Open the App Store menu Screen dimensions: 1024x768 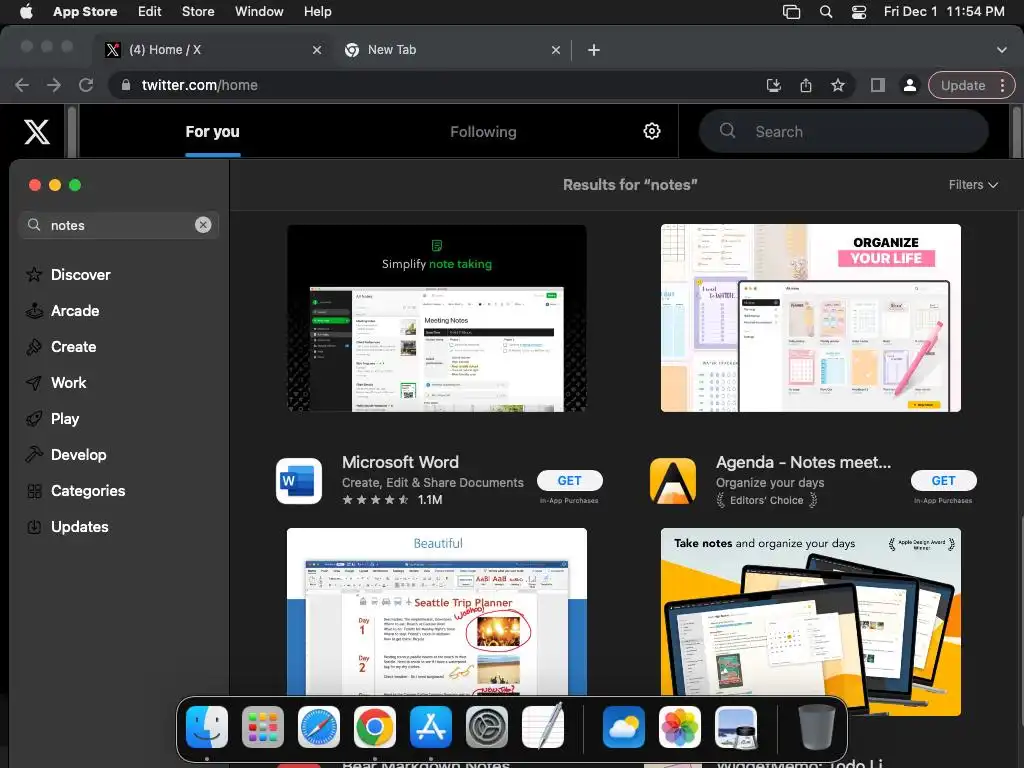(x=85, y=12)
